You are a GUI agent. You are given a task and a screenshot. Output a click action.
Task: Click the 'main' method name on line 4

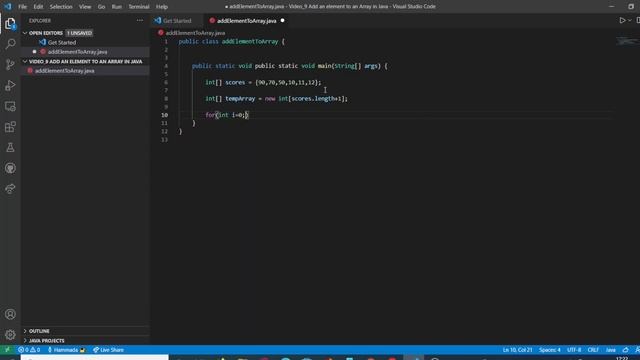(324, 66)
